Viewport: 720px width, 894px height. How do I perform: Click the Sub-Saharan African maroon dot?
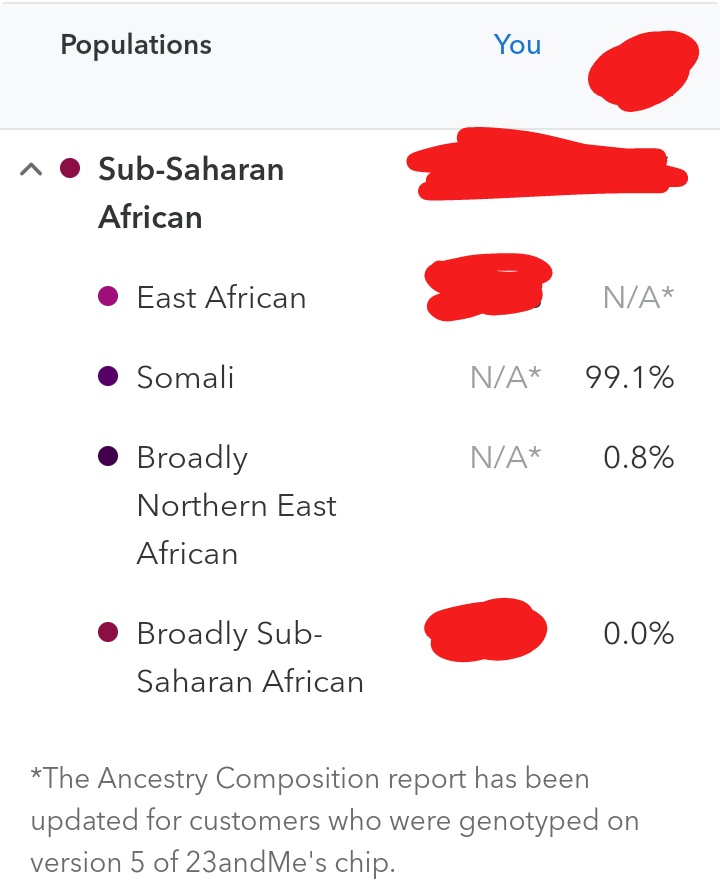pos(70,169)
